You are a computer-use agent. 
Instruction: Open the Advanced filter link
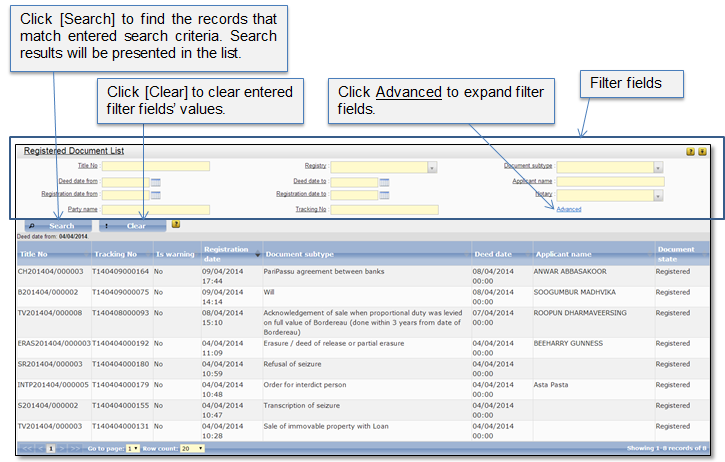(x=568, y=209)
